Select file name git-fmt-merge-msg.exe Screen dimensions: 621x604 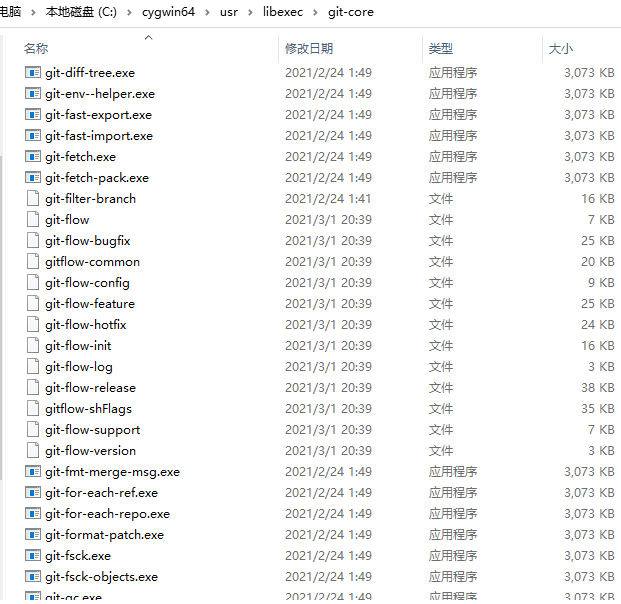click(x=112, y=472)
